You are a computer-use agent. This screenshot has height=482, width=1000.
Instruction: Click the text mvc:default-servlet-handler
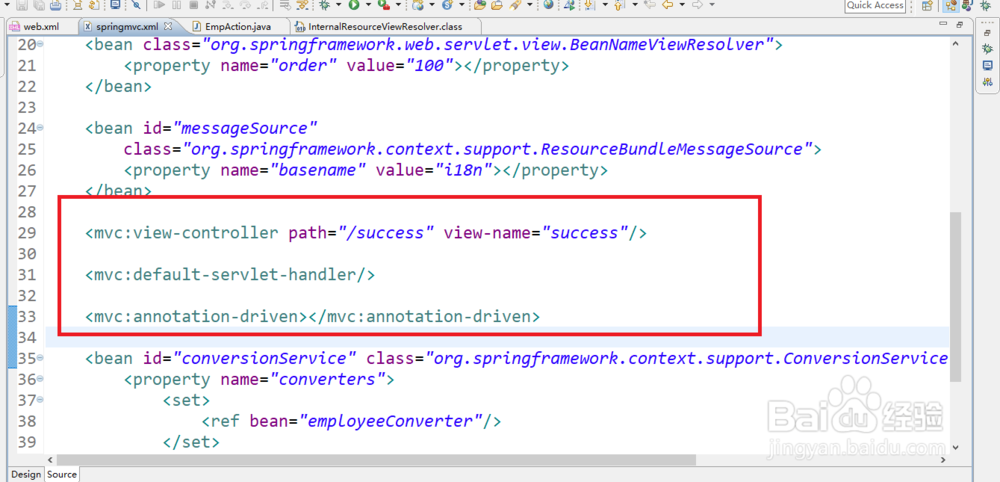pos(226,275)
